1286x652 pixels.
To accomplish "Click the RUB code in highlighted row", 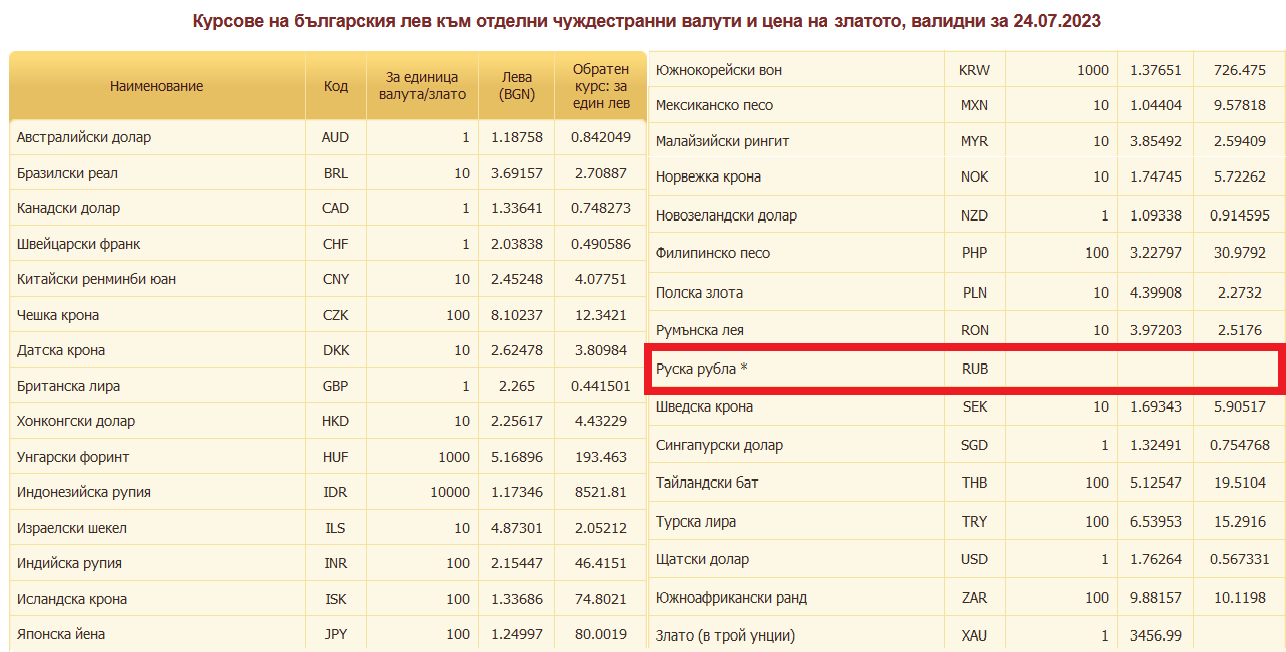I will tap(973, 369).
